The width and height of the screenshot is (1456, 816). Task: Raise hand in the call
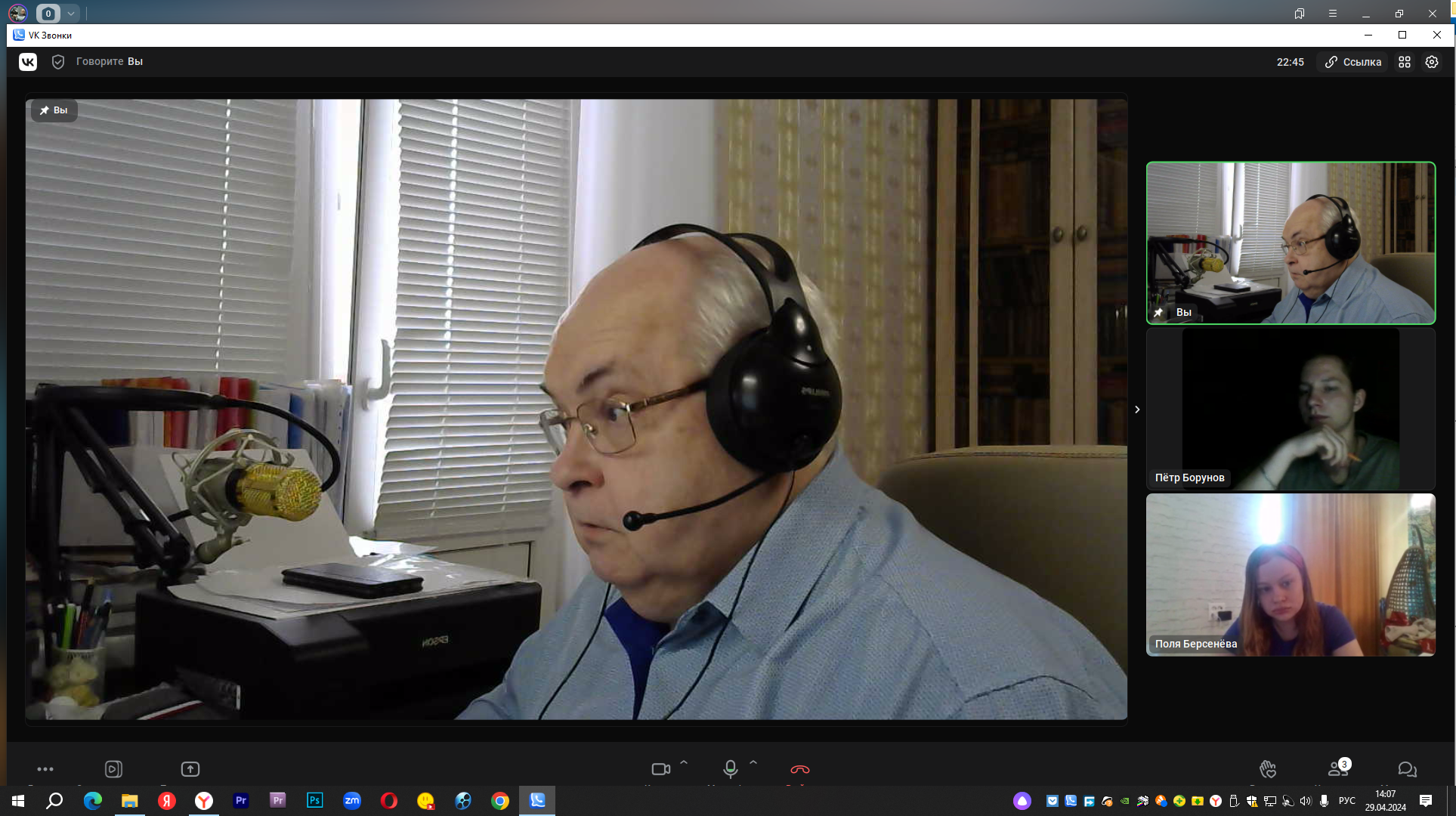click(1268, 769)
